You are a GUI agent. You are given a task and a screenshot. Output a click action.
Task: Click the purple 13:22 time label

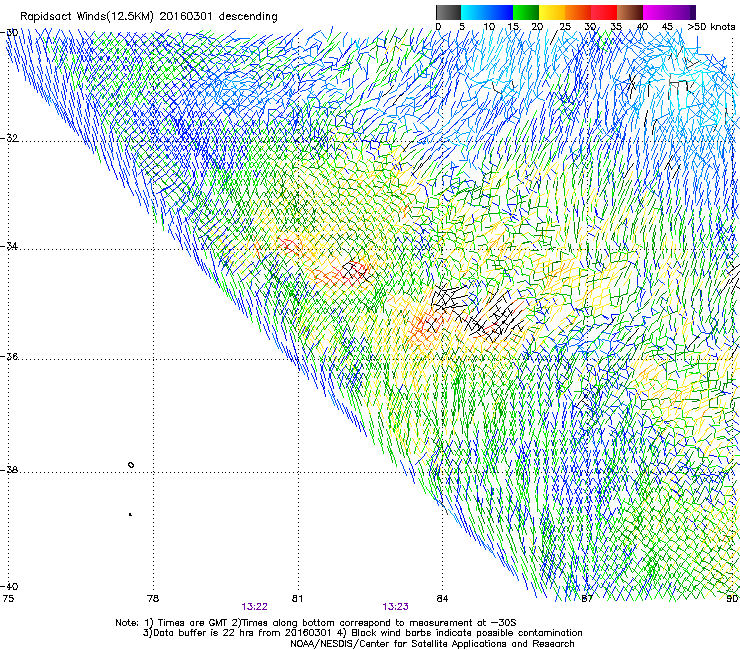click(x=254, y=607)
